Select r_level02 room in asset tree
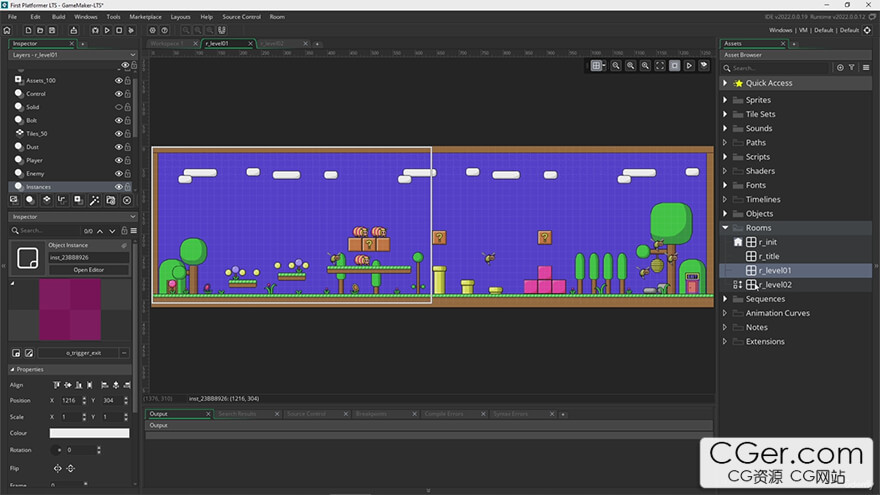 coord(775,285)
